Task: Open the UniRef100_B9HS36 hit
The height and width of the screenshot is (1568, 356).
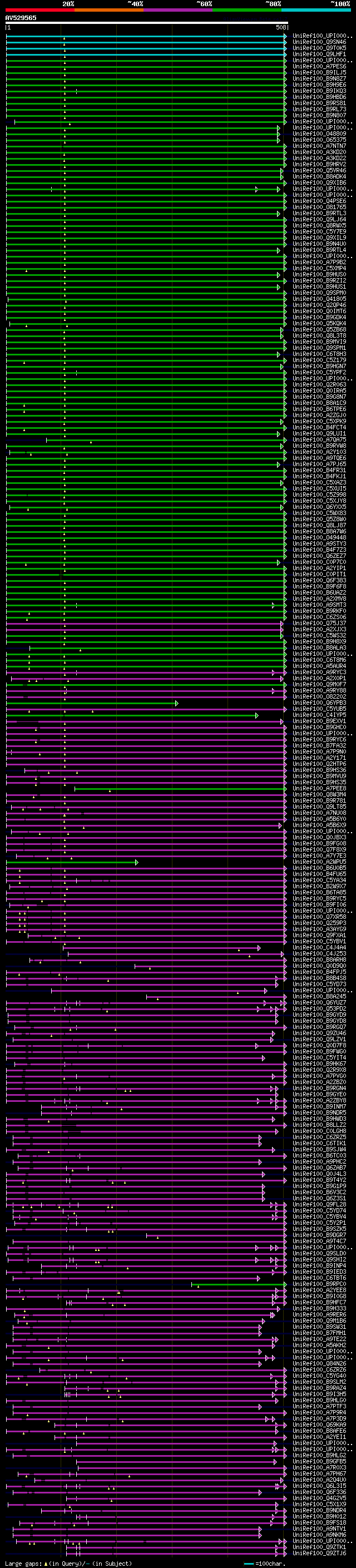Action: pos(319,770)
